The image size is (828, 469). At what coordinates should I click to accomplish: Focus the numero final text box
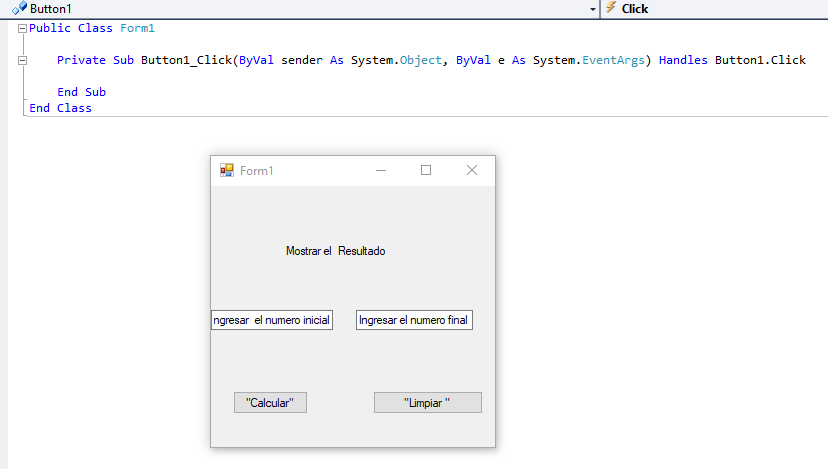[414, 320]
